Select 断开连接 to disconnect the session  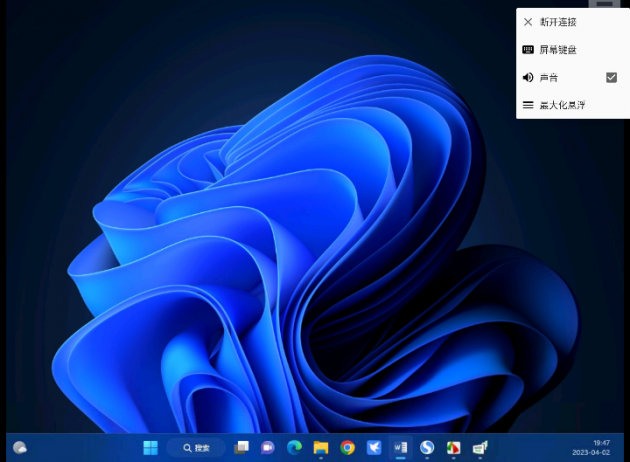tap(558, 22)
